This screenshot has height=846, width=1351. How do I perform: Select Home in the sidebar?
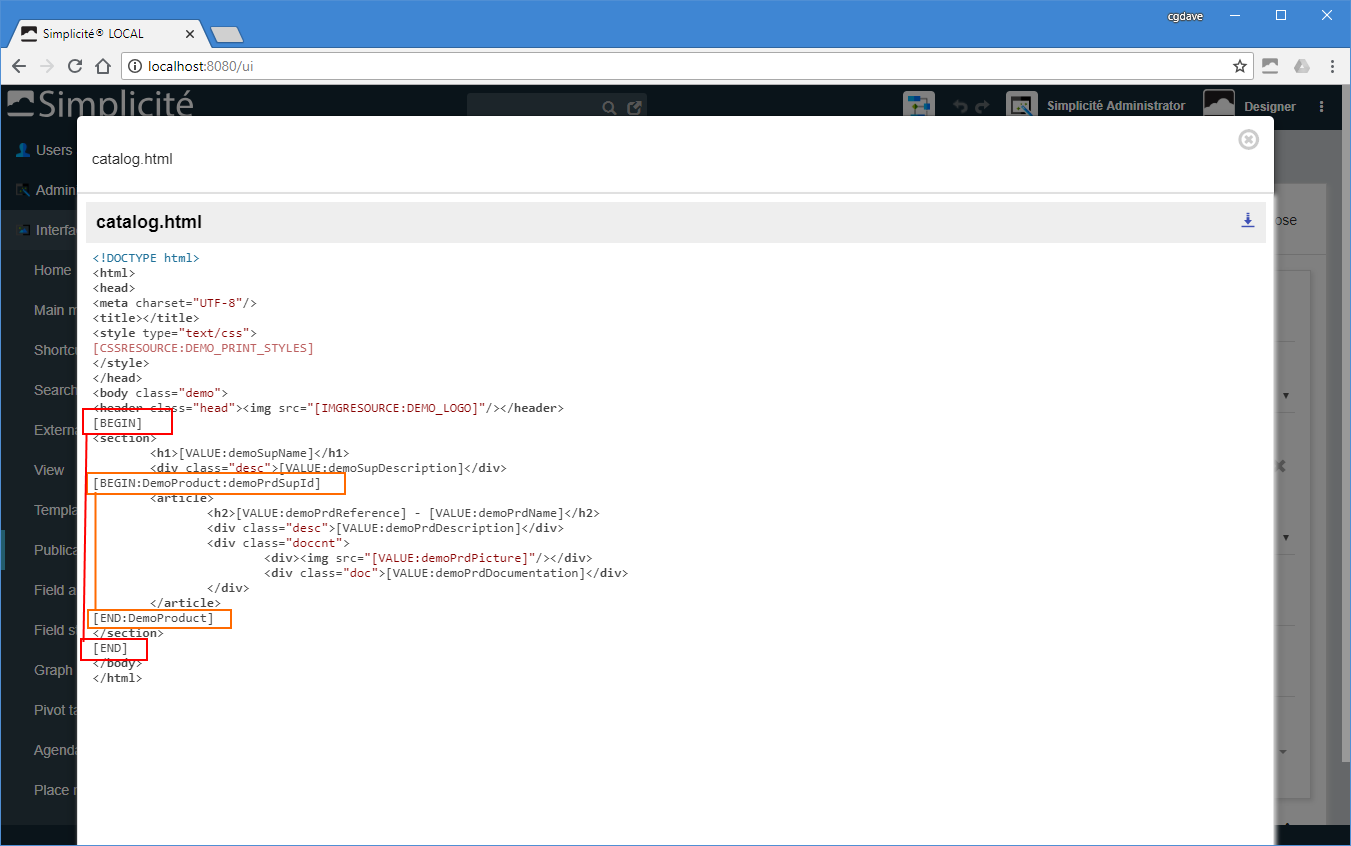52,270
